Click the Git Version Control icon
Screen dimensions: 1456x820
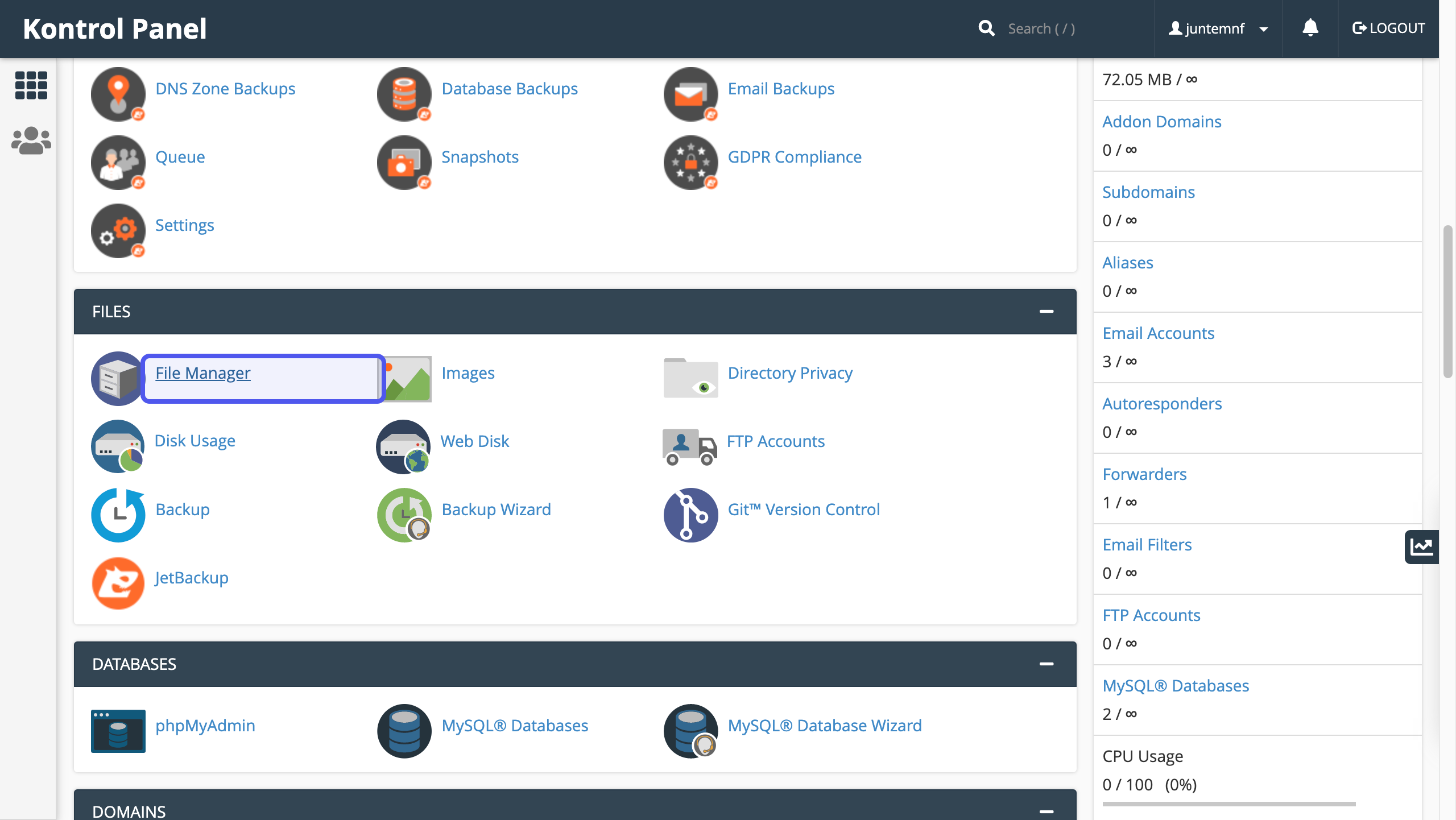[690, 515]
